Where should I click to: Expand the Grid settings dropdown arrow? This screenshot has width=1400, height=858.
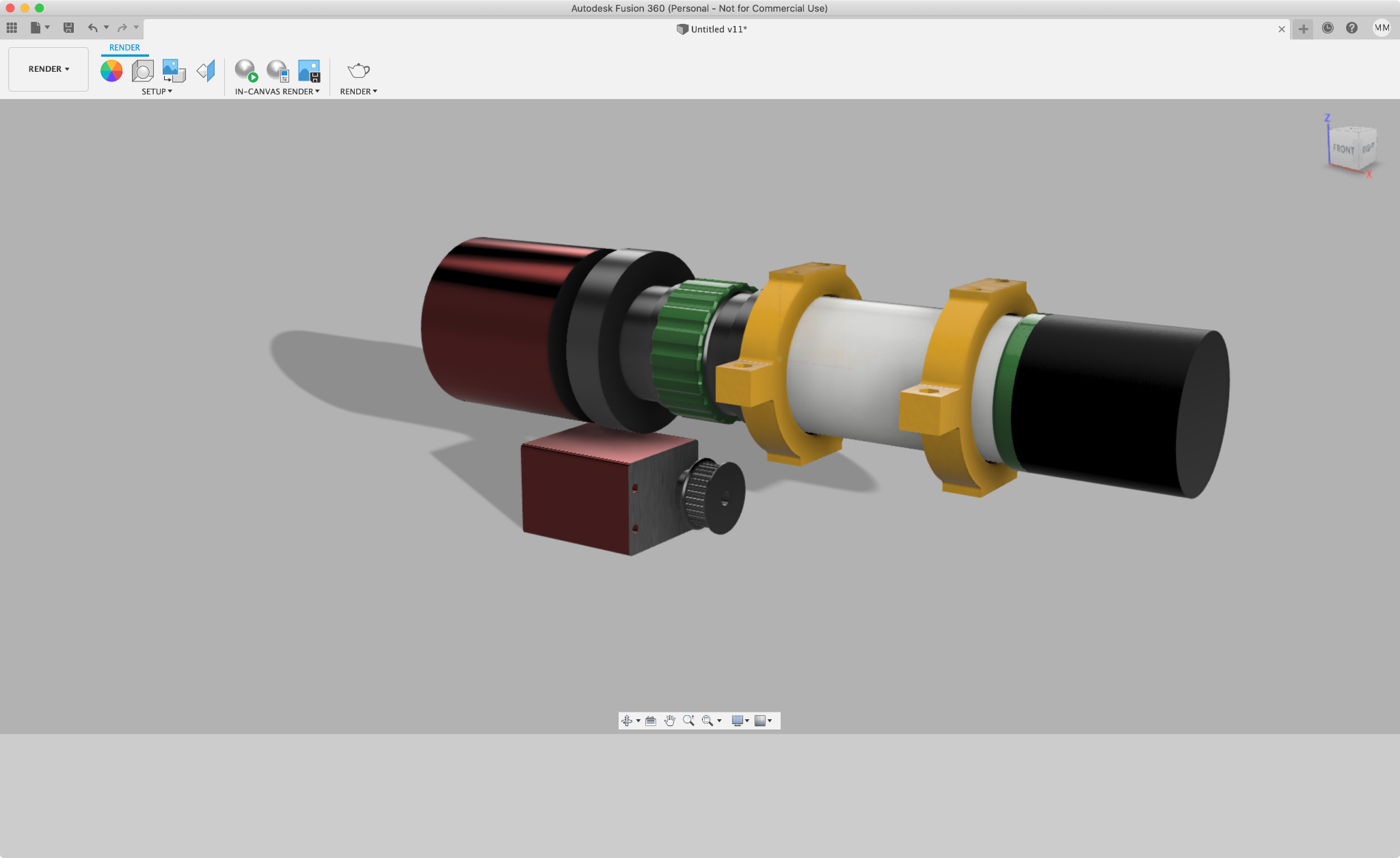pos(770,721)
